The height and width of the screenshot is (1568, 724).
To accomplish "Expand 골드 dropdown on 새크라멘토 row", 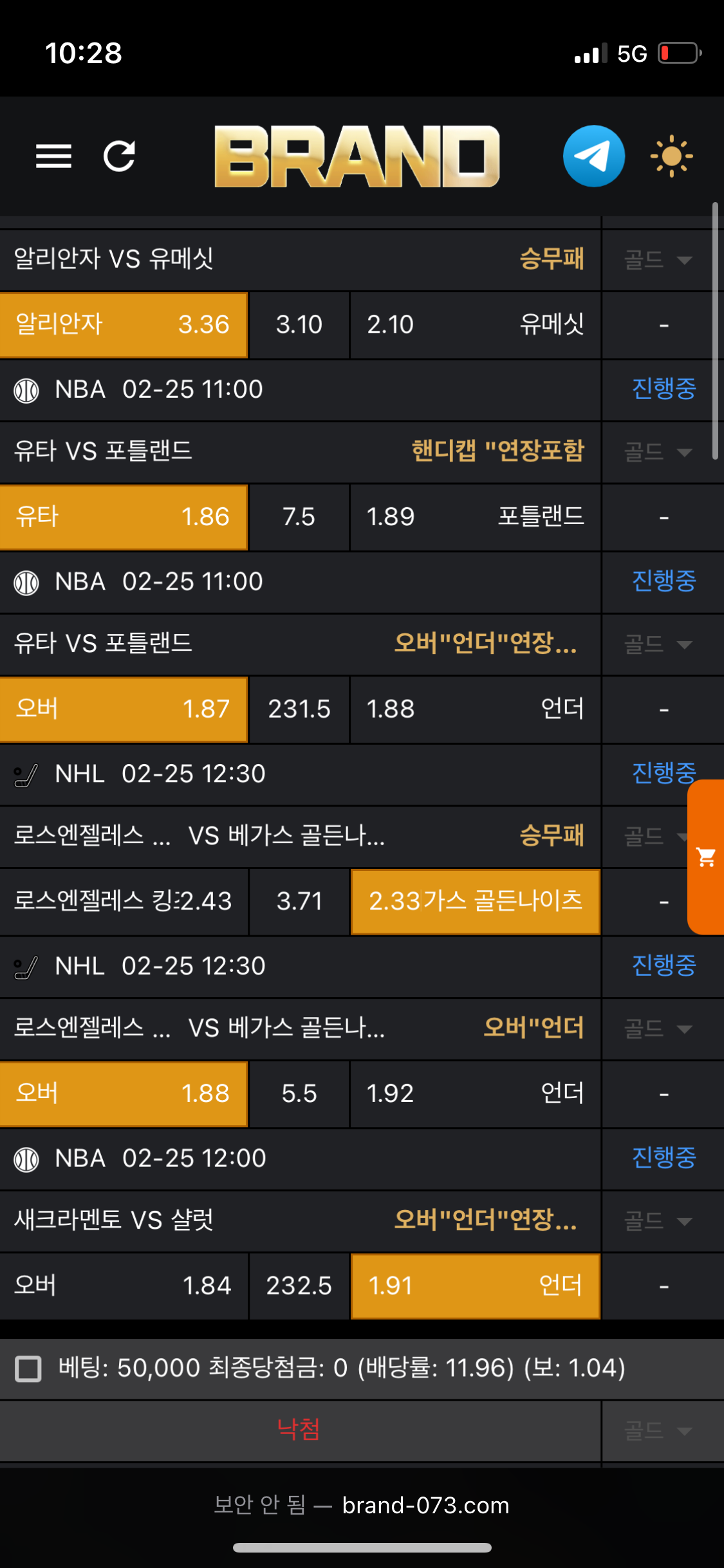I will click(x=658, y=1221).
